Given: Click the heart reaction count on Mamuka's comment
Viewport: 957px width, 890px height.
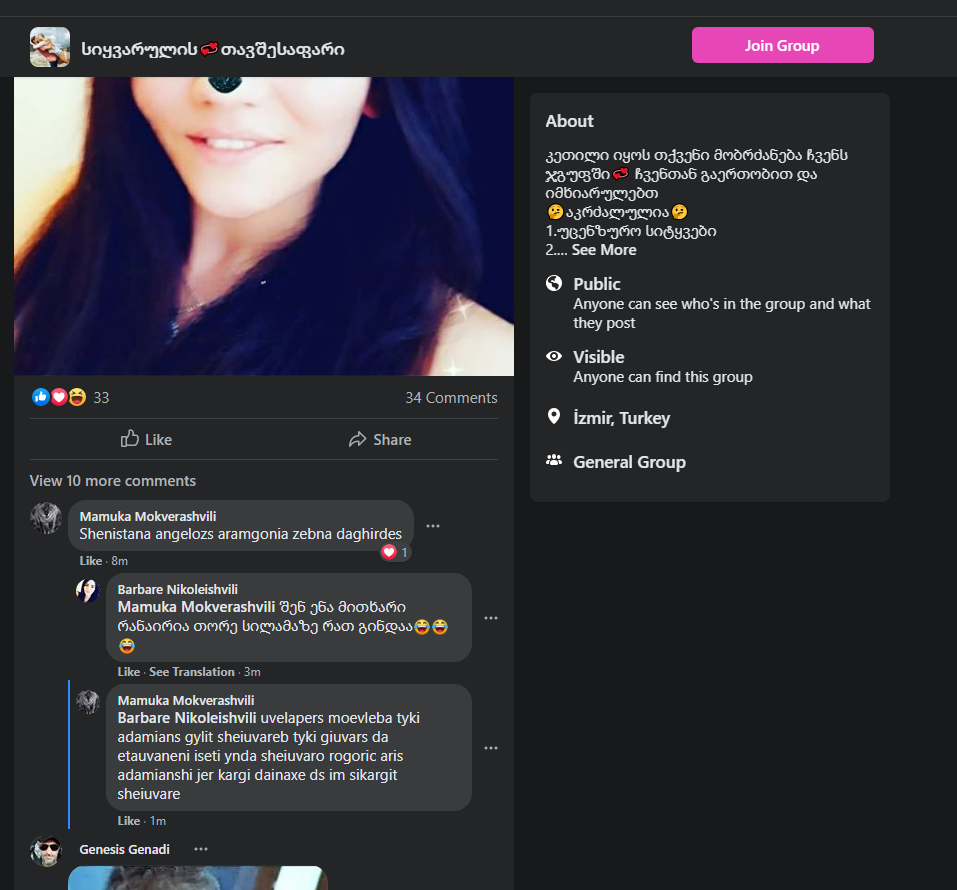Looking at the screenshot, I should click(x=394, y=551).
